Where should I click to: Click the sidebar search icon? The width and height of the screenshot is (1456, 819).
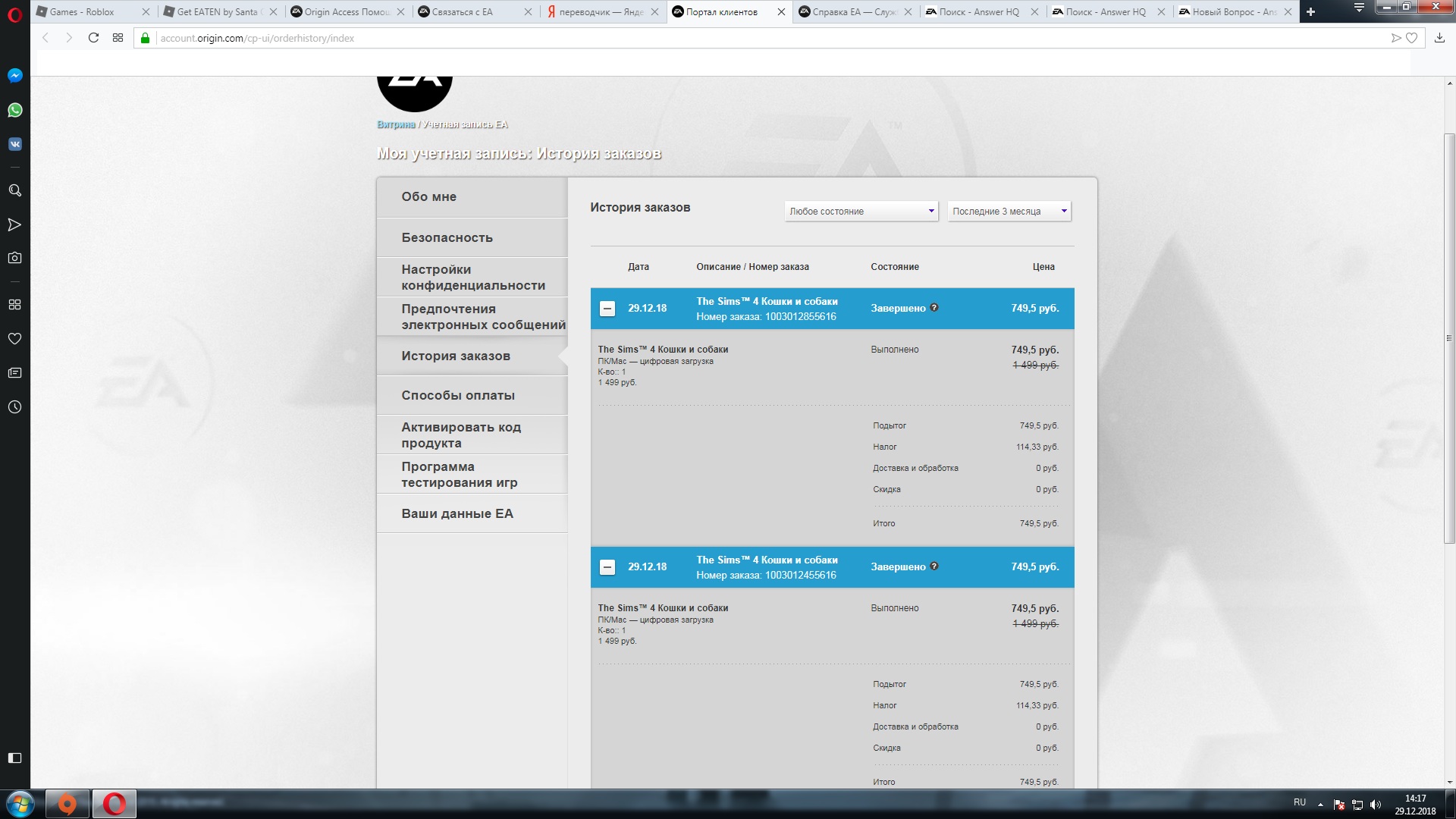14,190
